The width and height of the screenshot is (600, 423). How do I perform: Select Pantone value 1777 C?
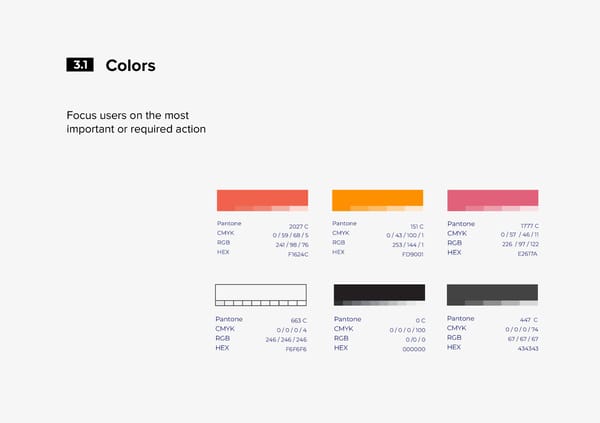click(x=529, y=227)
